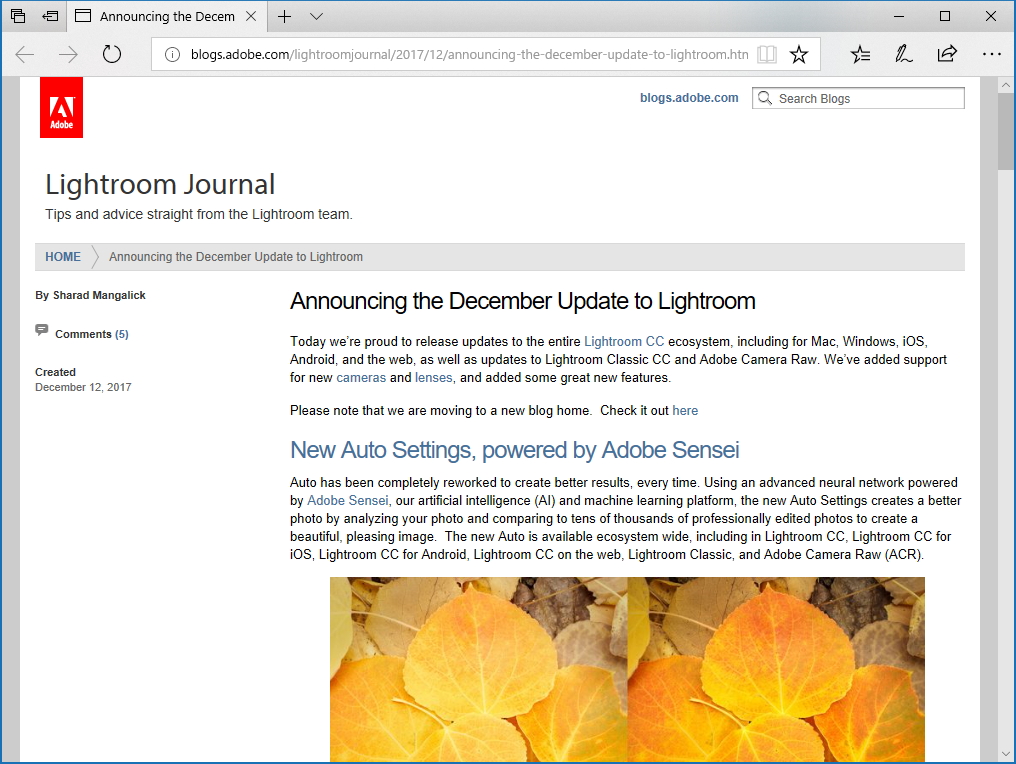Open New Auto Settings heading link

(x=514, y=450)
